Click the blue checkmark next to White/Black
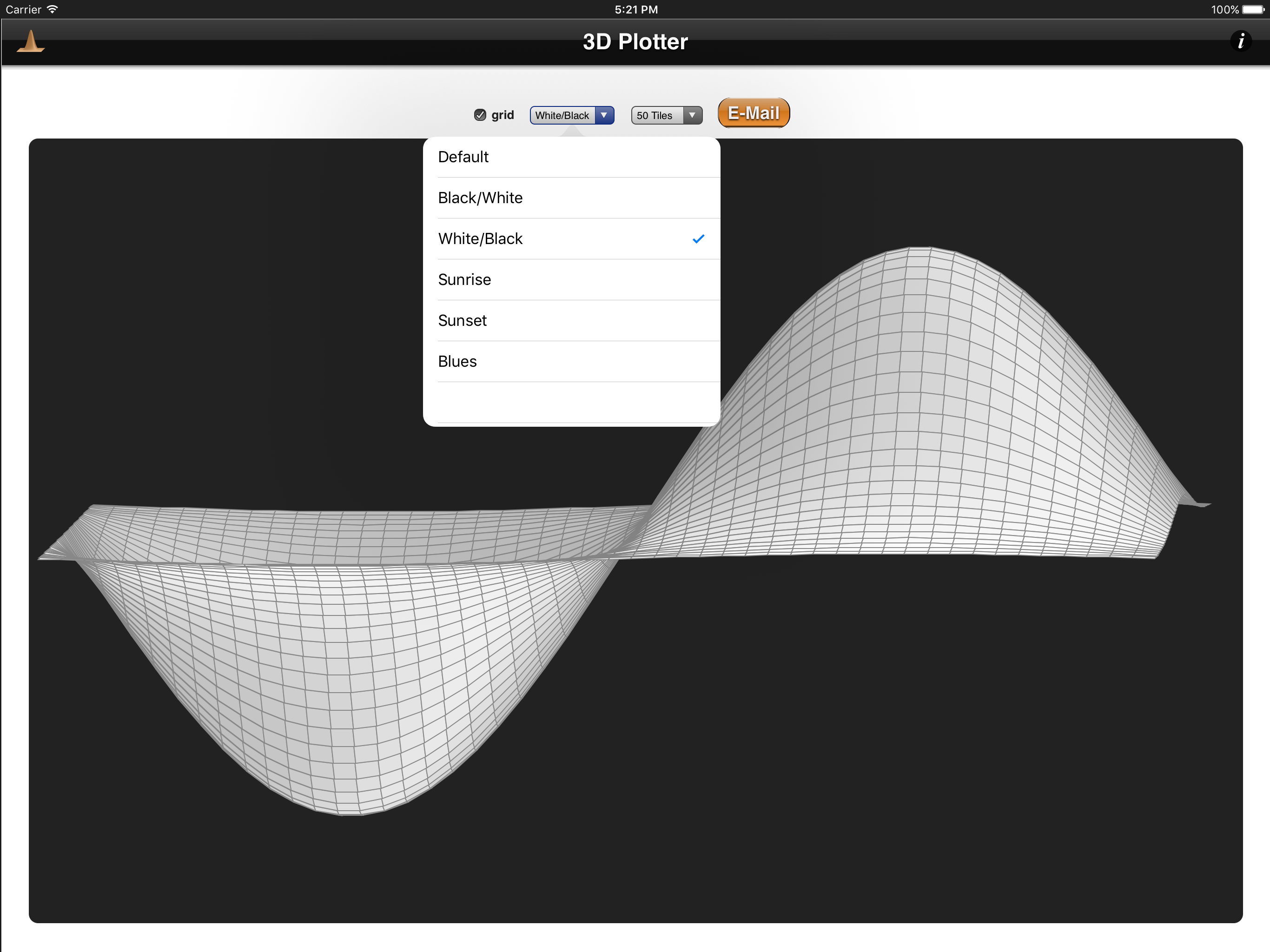 click(698, 239)
